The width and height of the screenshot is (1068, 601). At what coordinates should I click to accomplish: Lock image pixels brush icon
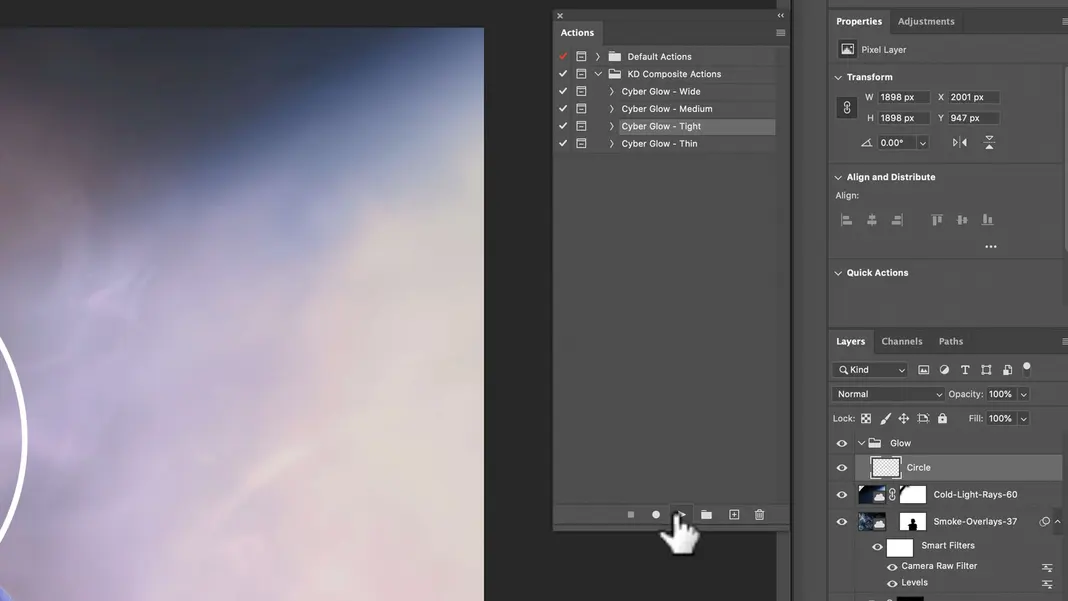[885, 418]
